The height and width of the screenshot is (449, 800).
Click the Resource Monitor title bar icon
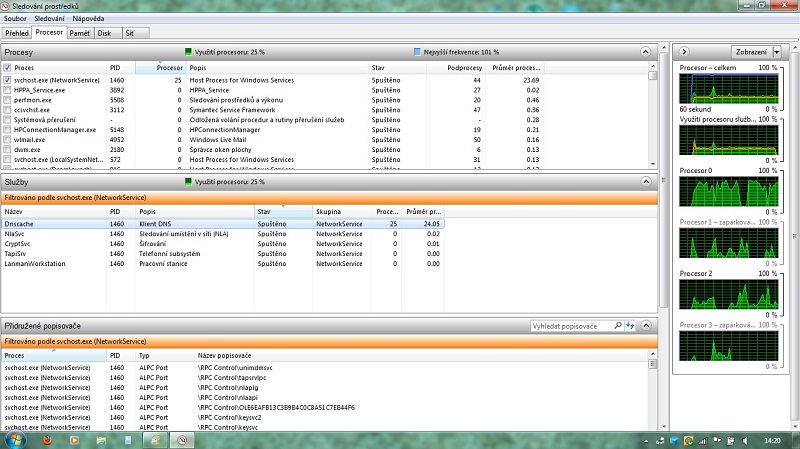pos(7,6)
